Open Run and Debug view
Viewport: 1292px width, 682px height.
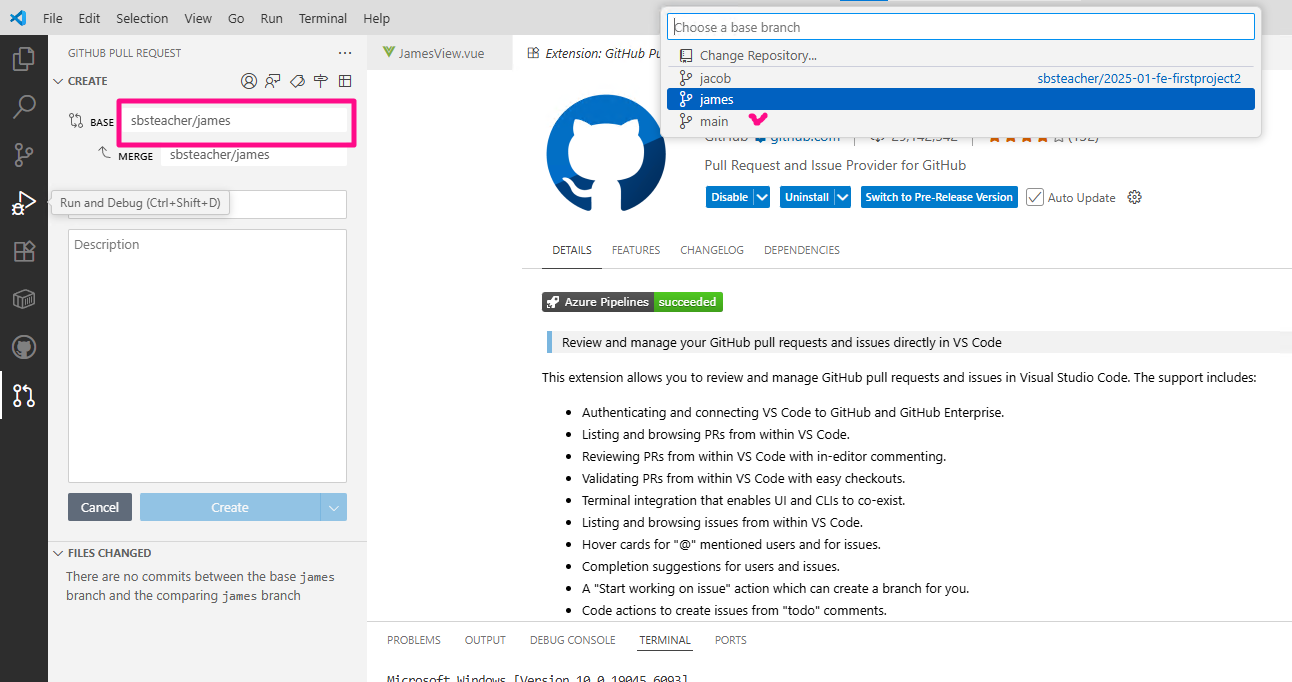pyautogui.click(x=24, y=203)
